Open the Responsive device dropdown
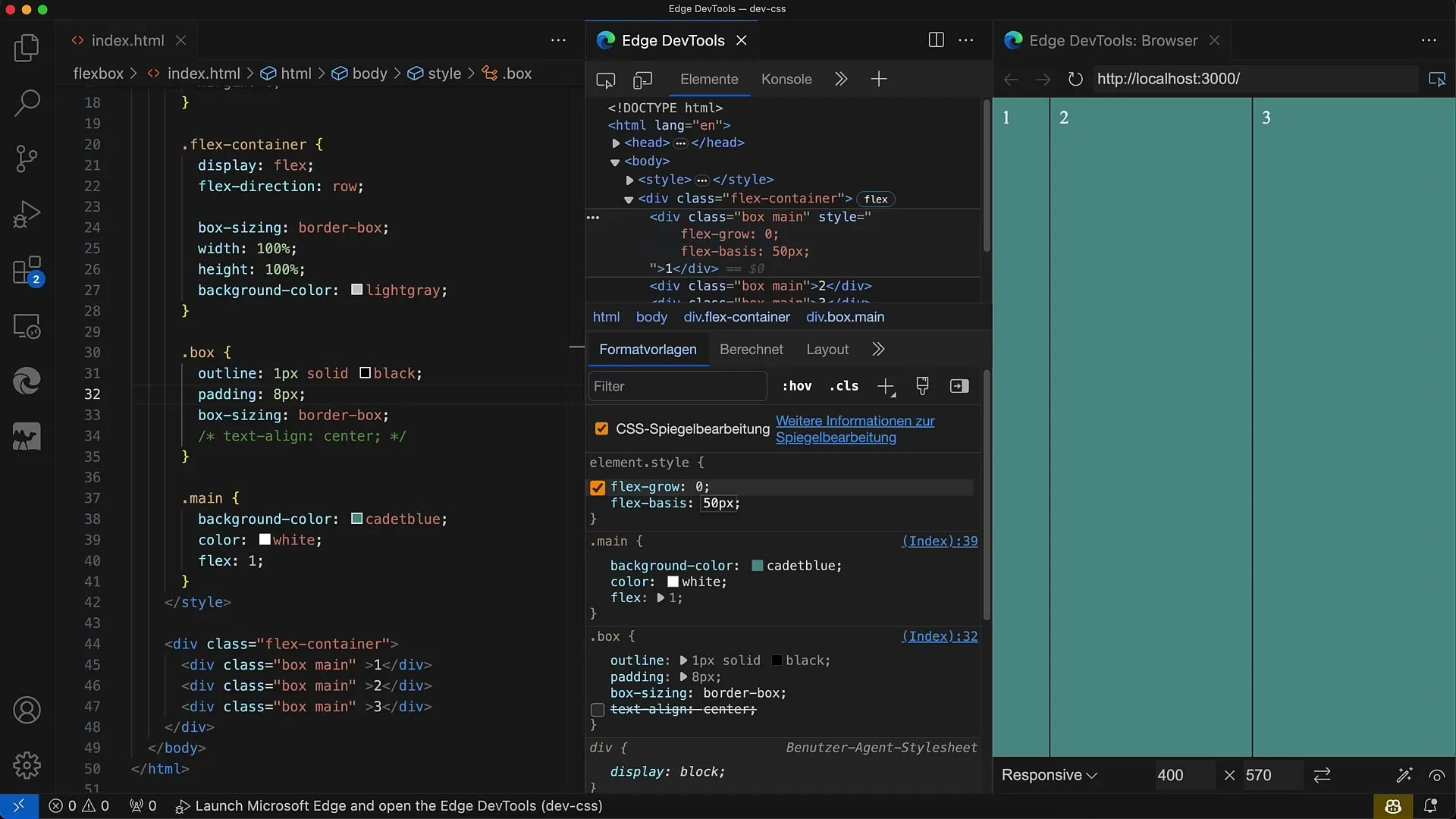This screenshot has height=819, width=1456. tap(1050, 775)
